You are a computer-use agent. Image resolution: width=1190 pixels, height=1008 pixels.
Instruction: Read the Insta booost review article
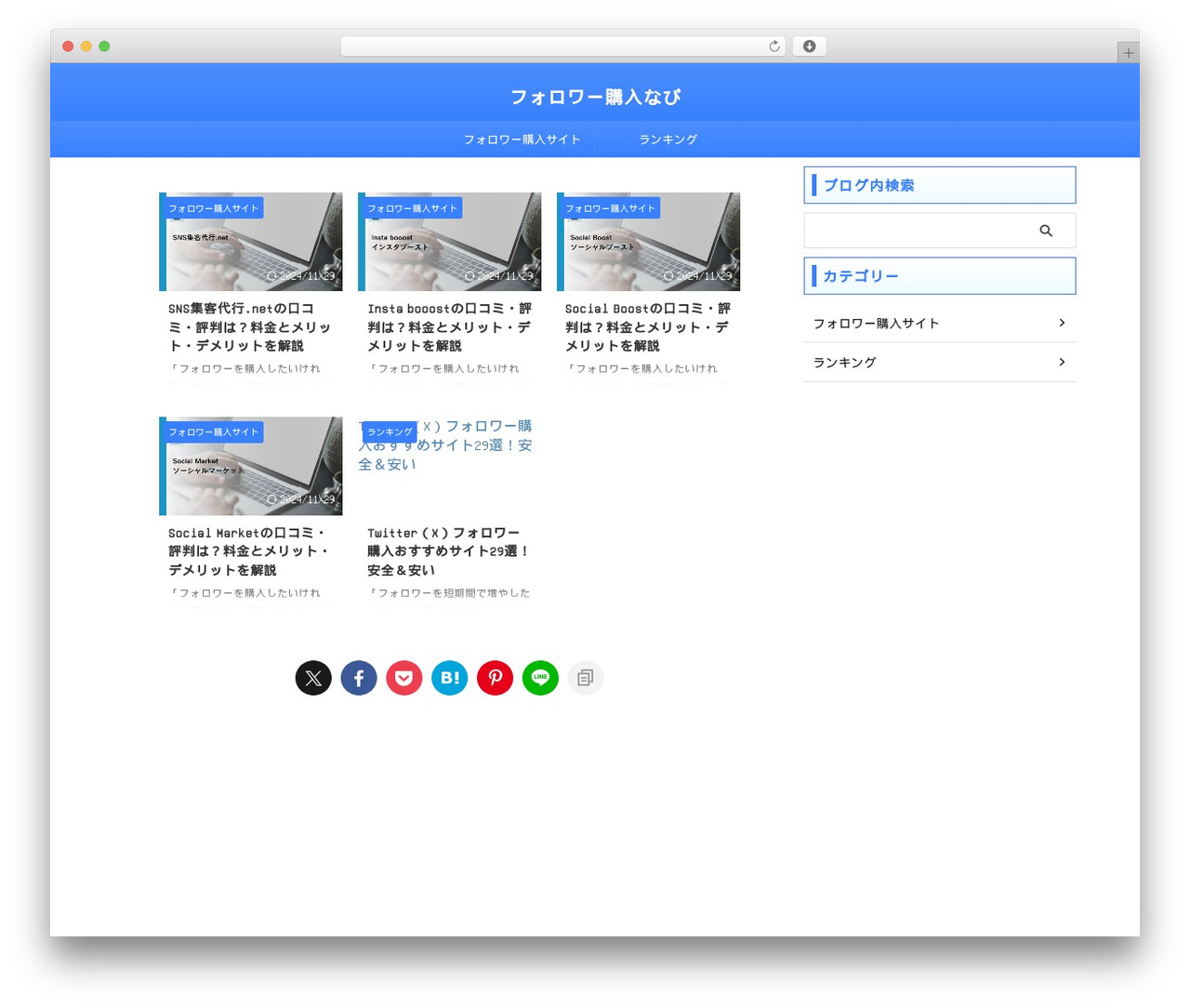click(x=449, y=327)
